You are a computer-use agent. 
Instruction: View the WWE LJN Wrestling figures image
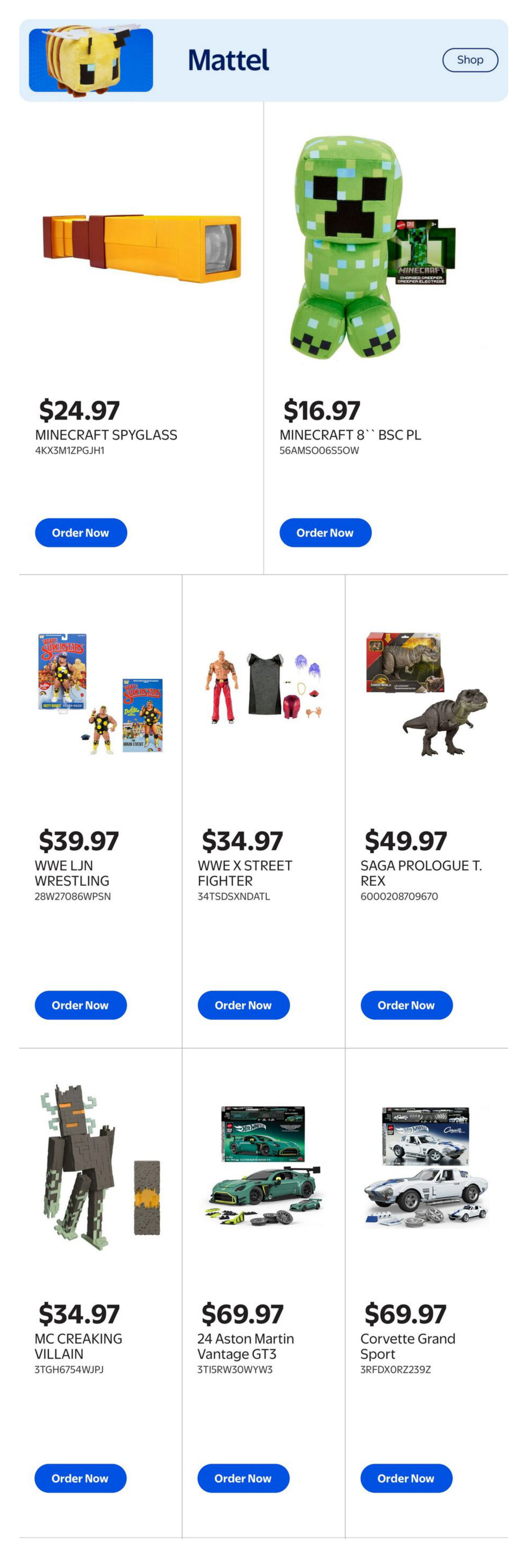(101, 694)
